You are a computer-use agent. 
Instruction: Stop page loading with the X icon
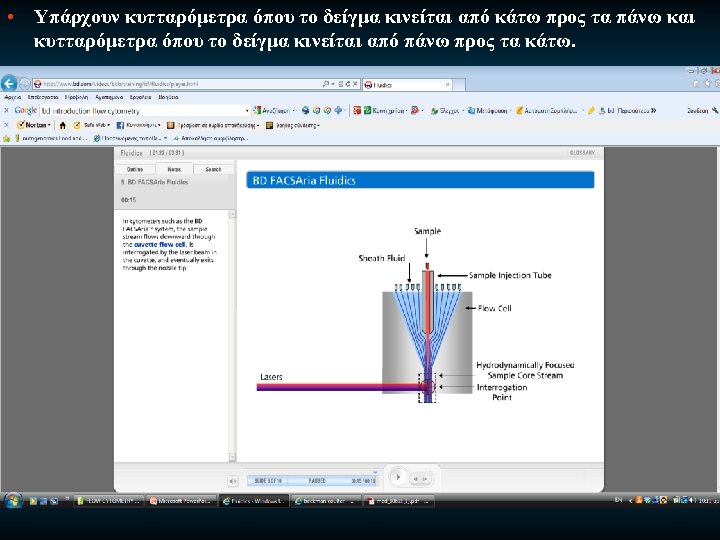click(x=355, y=84)
